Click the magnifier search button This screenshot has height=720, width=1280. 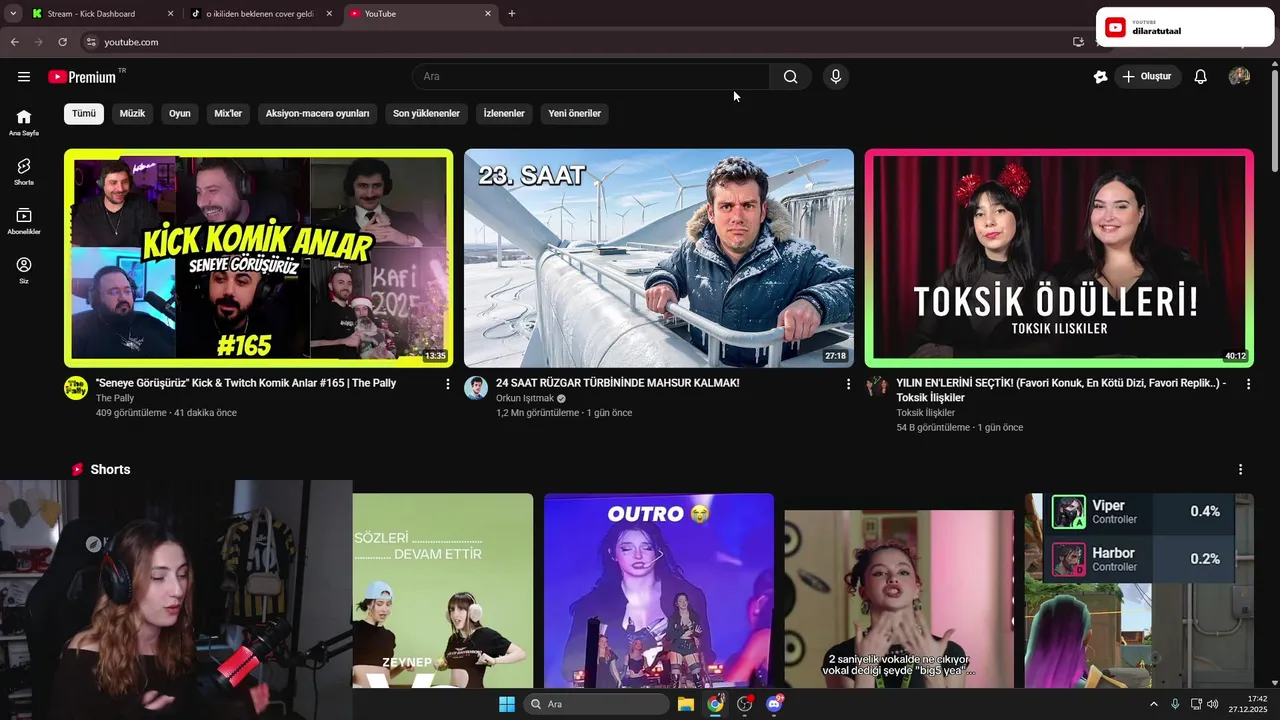coord(790,77)
